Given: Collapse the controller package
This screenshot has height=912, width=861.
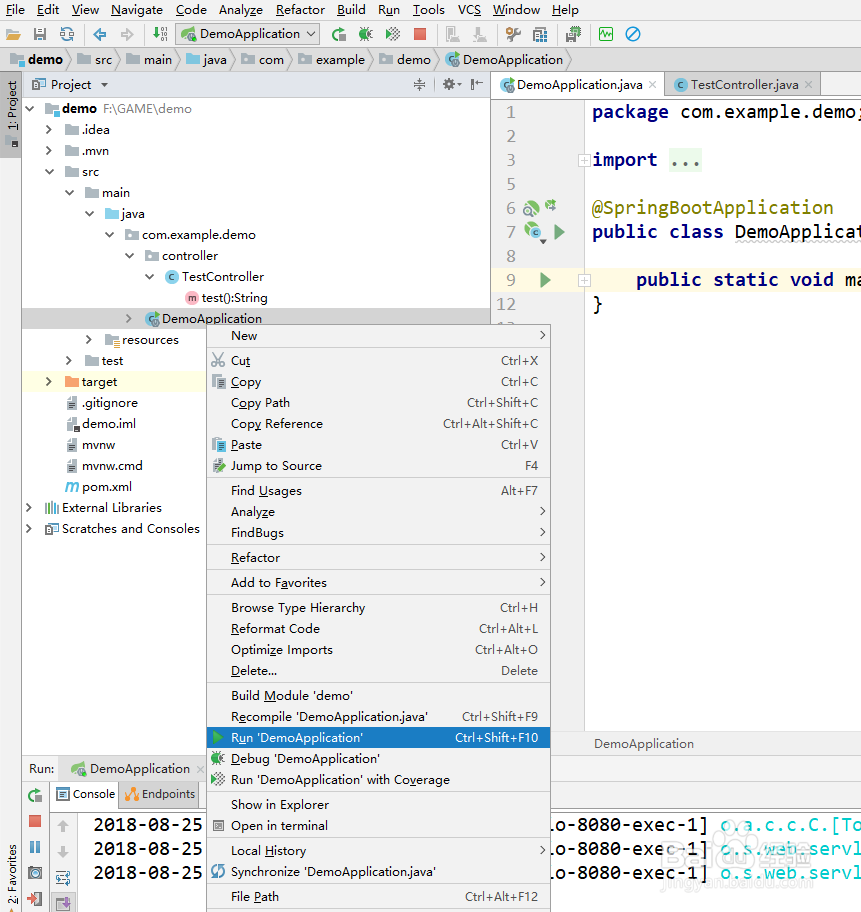Looking at the screenshot, I should pyautogui.click(x=130, y=256).
